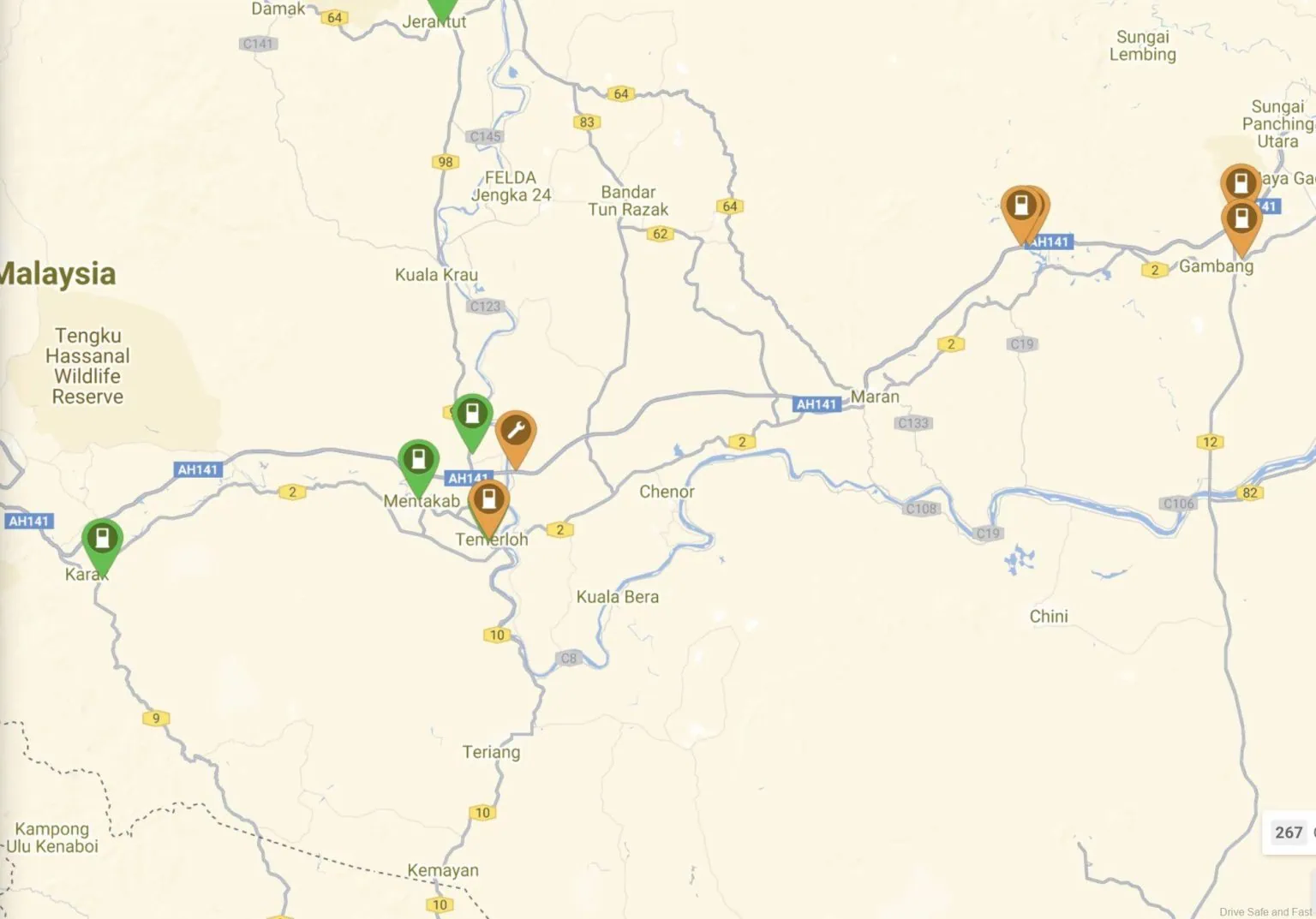
Task: Click the green charger pin nearest Kuala Krau
Action: click(472, 421)
